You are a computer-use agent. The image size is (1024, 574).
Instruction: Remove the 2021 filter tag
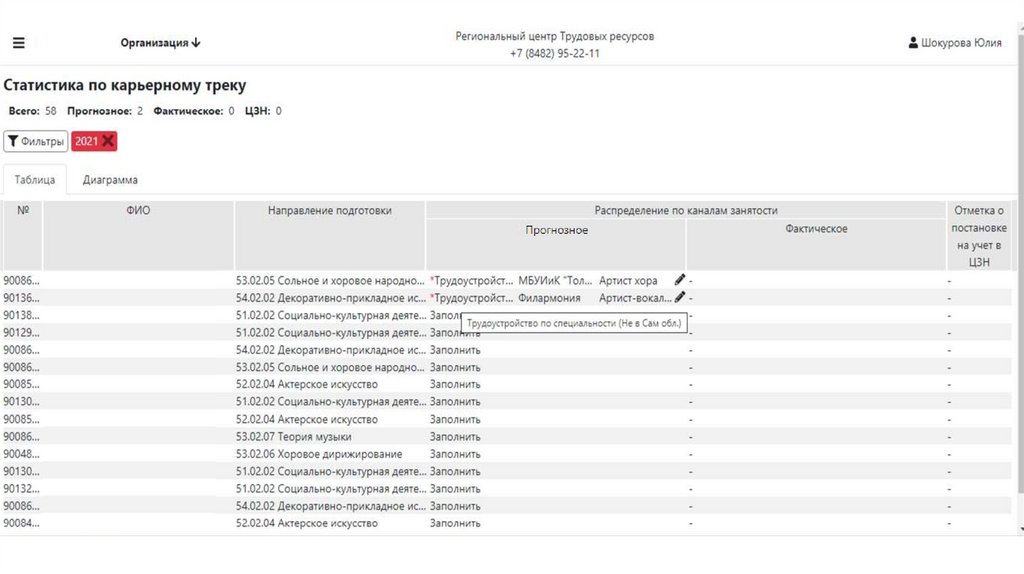point(108,141)
